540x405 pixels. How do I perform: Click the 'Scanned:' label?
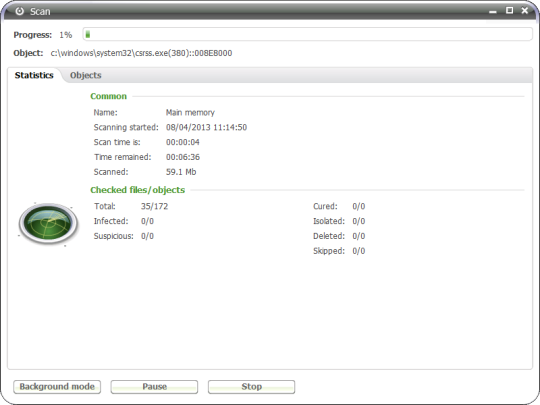(x=111, y=172)
